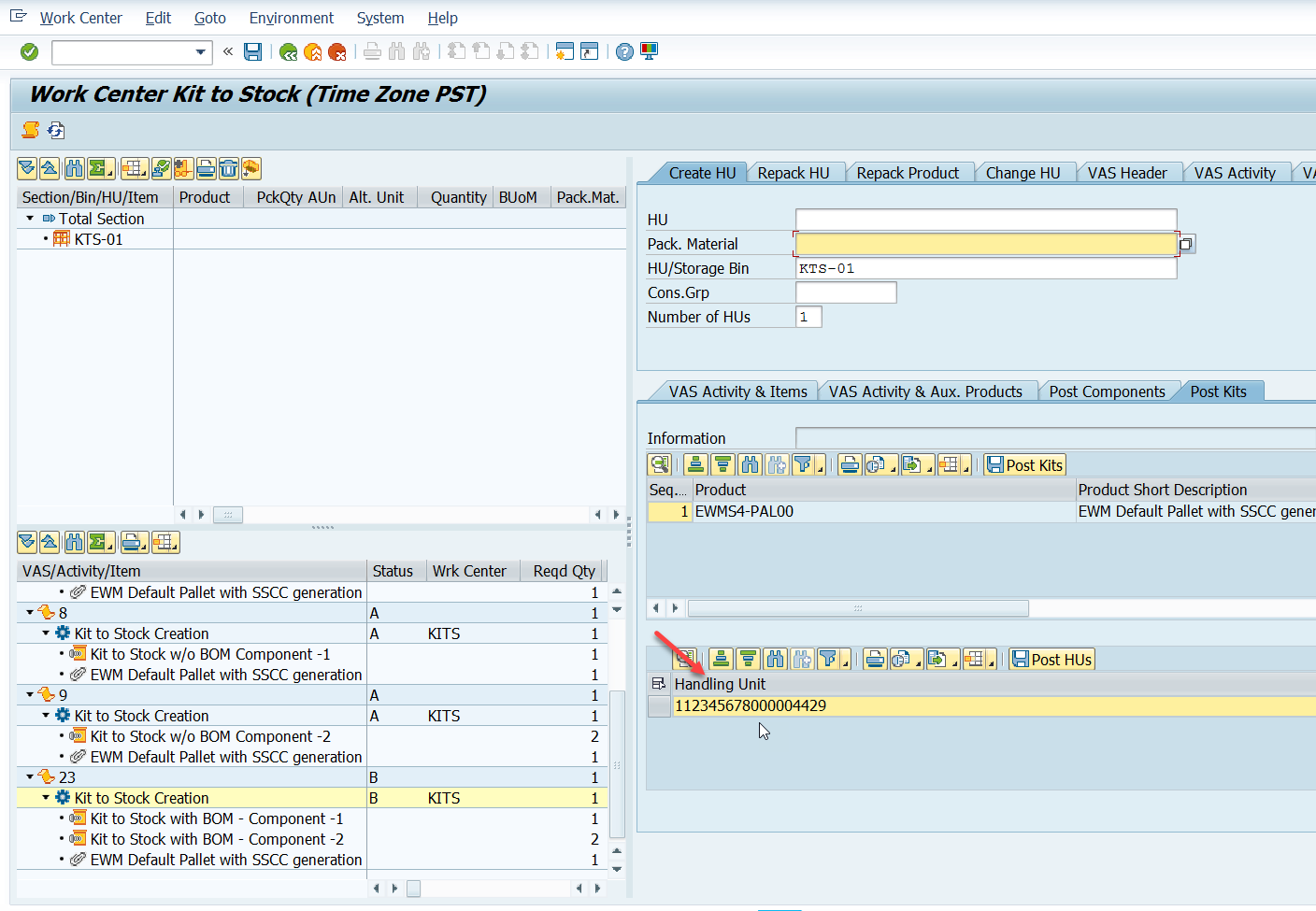The width and height of the screenshot is (1316, 911).
Task: Toggle select-all icon of Handling Unit table
Action: (x=659, y=684)
